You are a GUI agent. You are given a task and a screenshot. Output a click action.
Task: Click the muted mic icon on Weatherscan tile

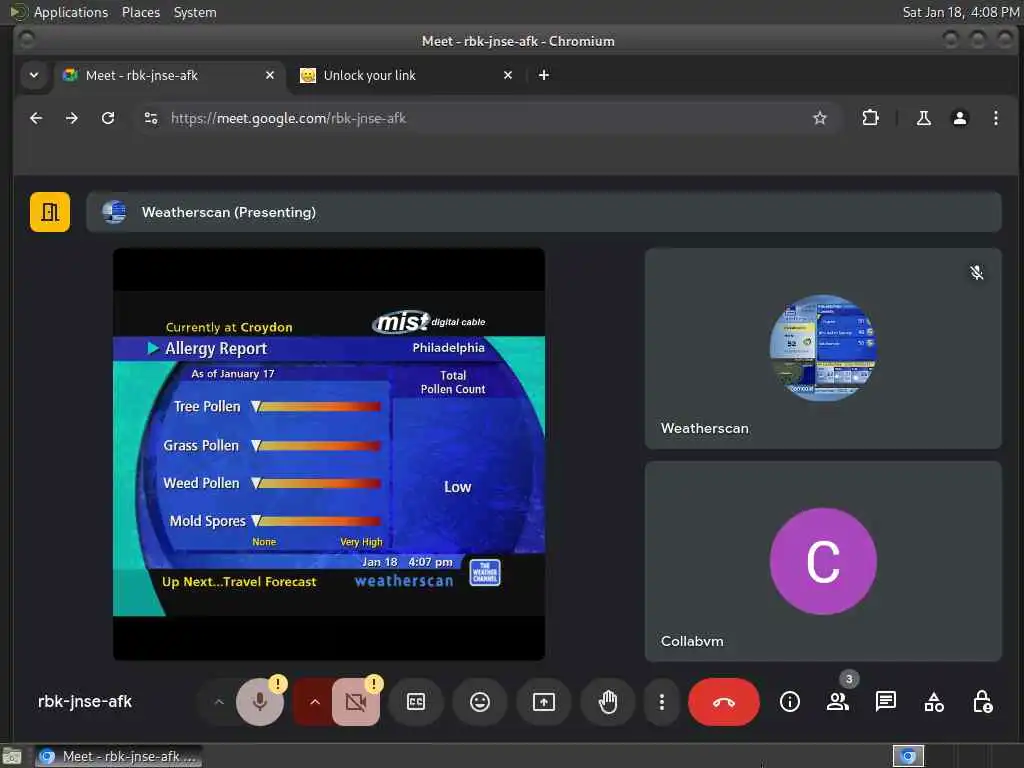click(x=976, y=272)
